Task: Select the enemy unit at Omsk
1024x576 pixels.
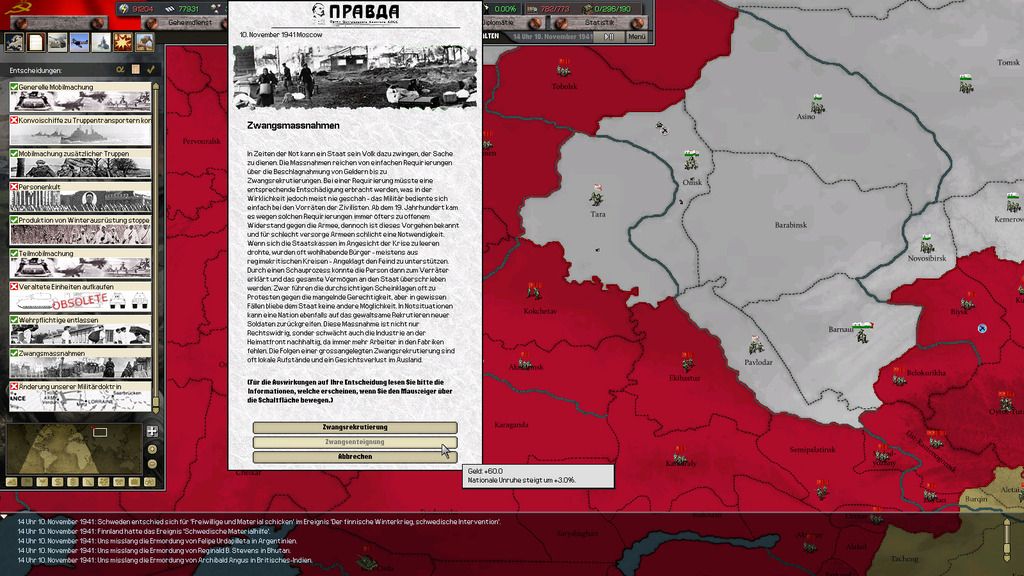Action: pos(691,159)
